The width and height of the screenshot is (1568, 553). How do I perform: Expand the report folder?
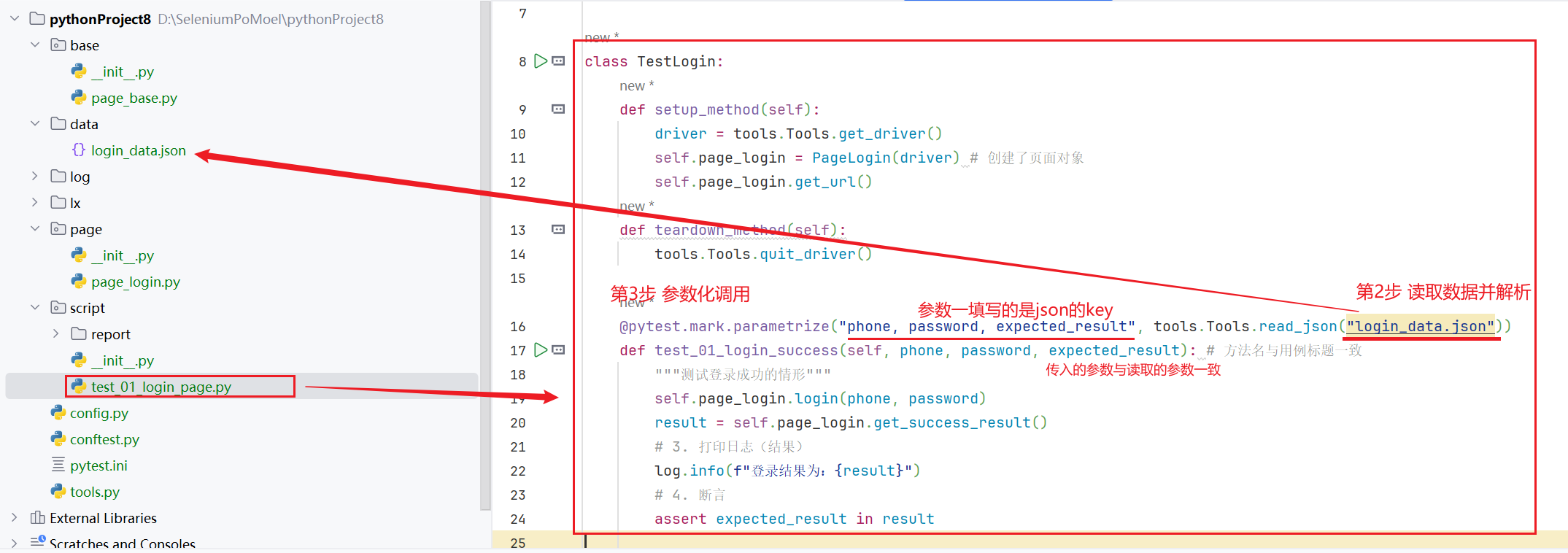[x=56, y=334]
